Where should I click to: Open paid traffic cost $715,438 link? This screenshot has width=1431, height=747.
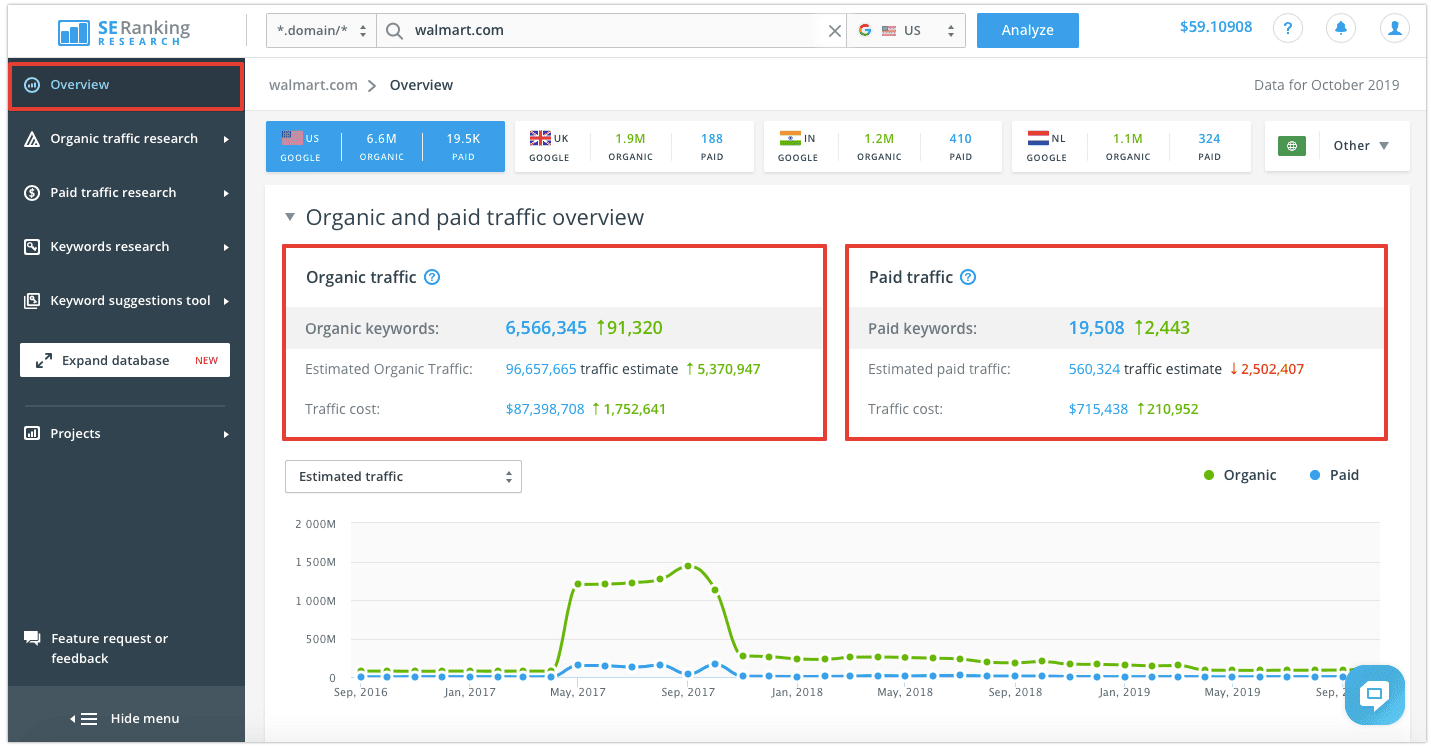(1098, 409)
